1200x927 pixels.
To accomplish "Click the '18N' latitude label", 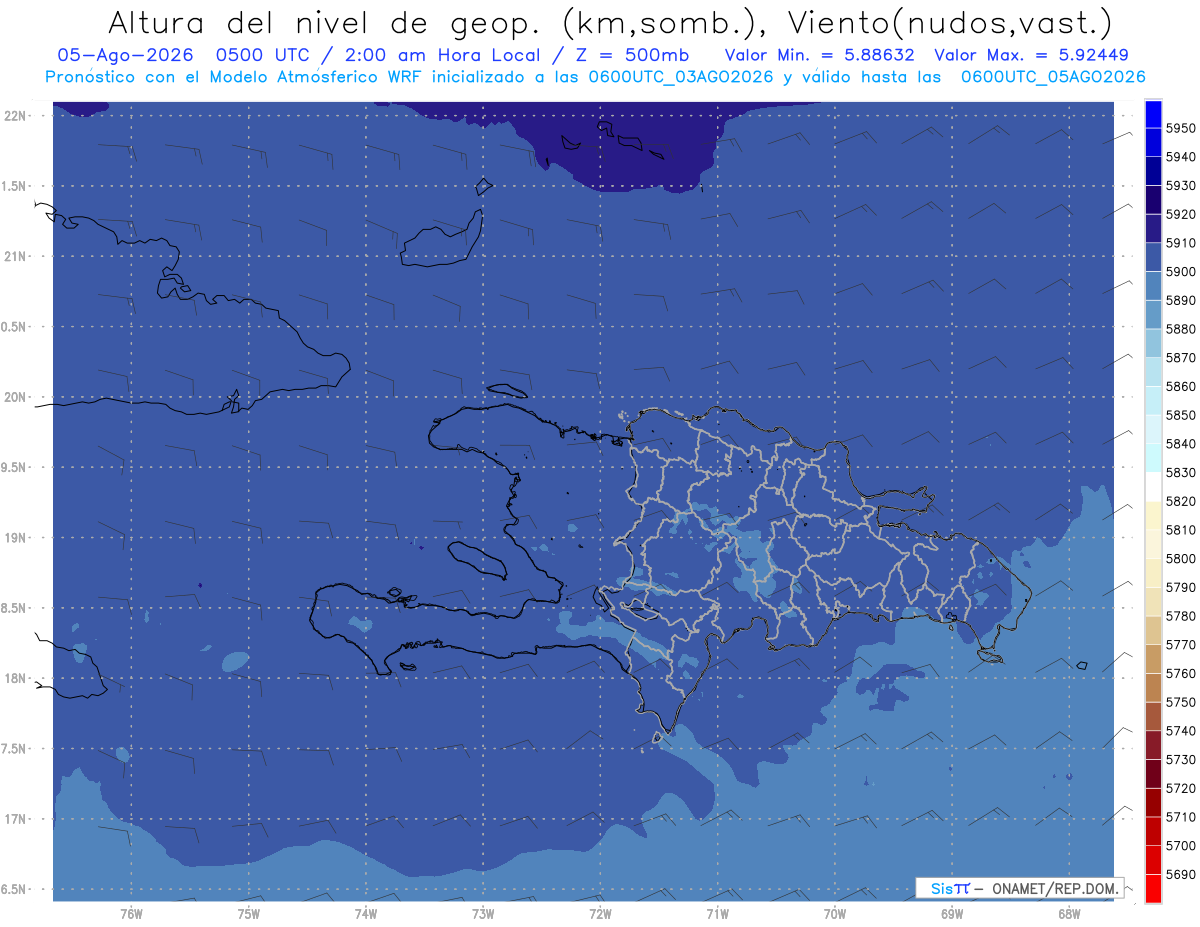I will click(15, 678).
